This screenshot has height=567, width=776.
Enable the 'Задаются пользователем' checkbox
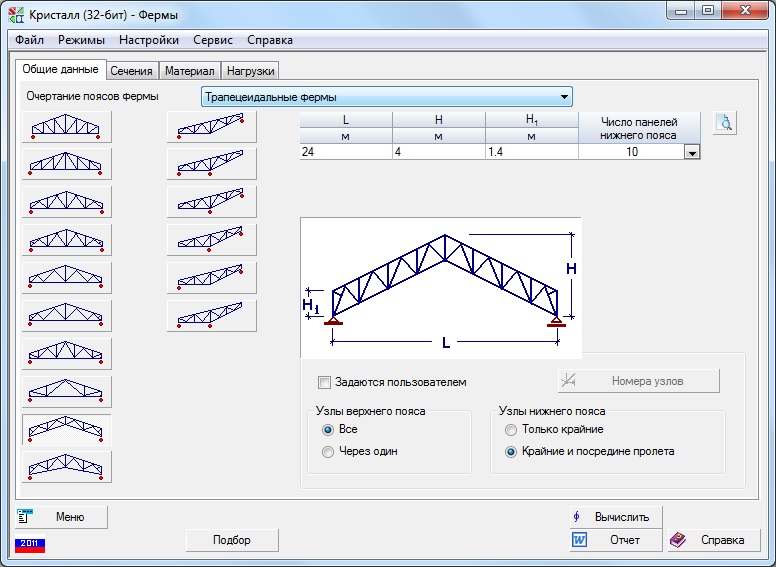pyautogui.click(x=324, y=382)
